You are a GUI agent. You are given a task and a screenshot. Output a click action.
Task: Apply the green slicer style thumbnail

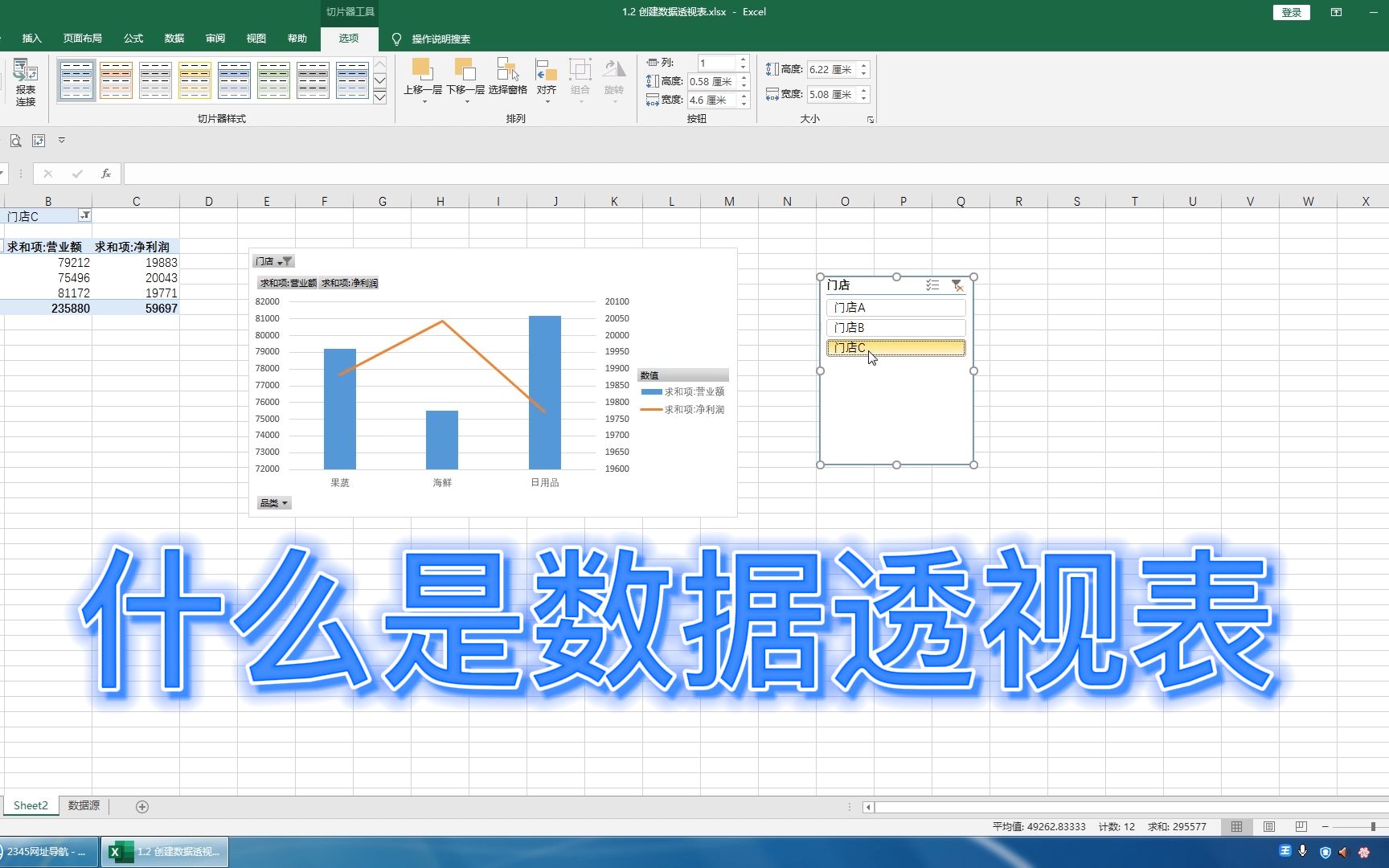(x=273, y=80)
